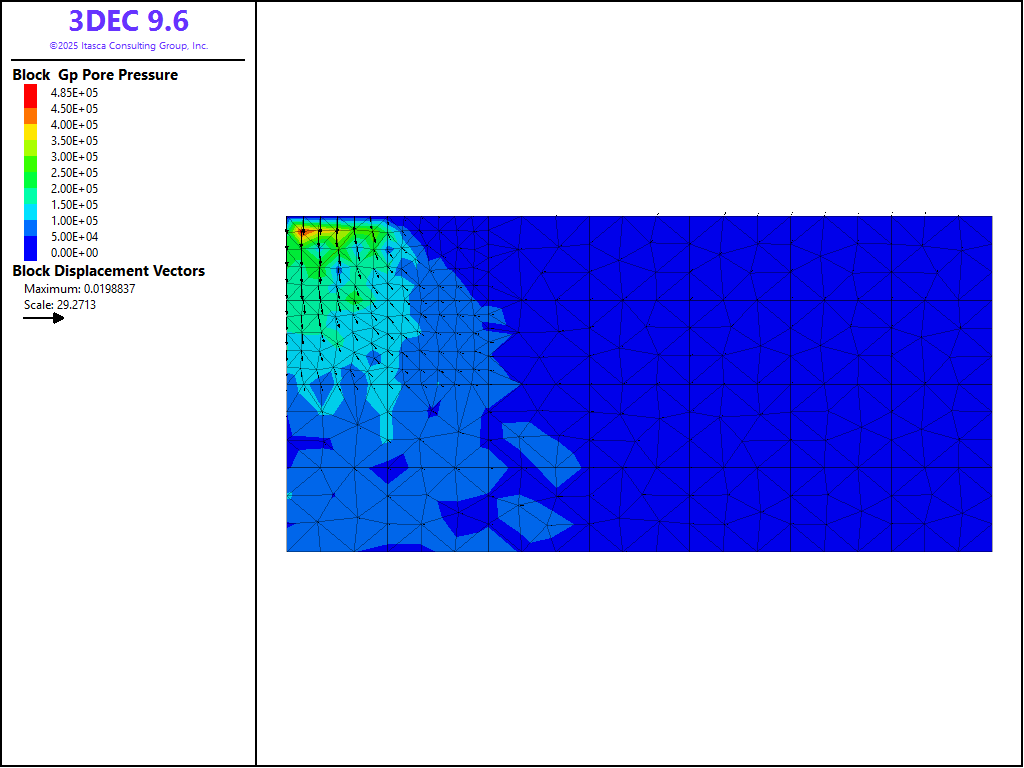Choose the 2.00E+05 legend color box
Viewport: 1024px width, 768px height.
[x=31, y=188]
